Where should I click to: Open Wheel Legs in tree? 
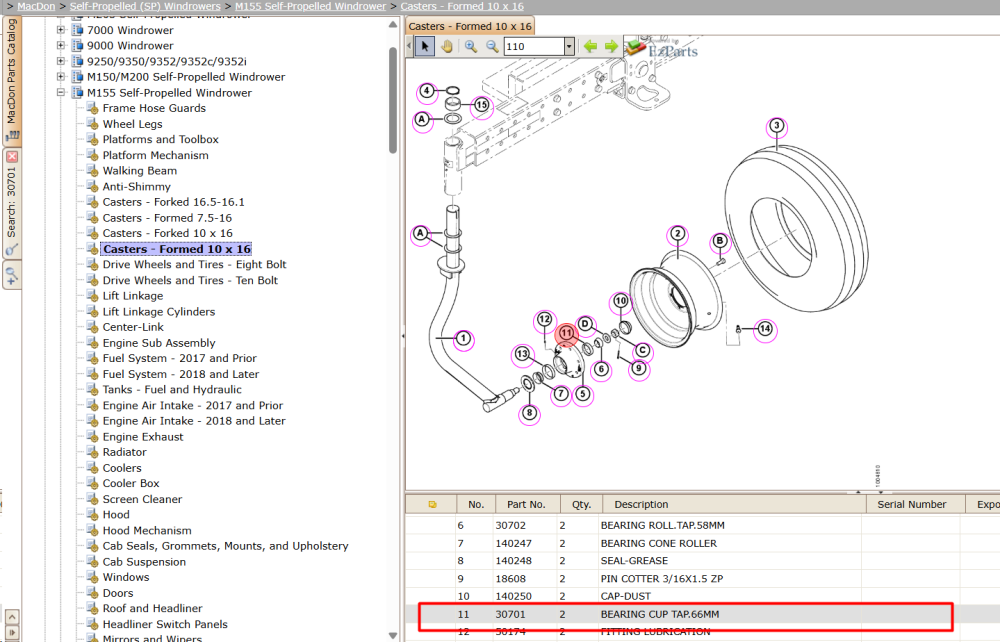click(133, 124)
